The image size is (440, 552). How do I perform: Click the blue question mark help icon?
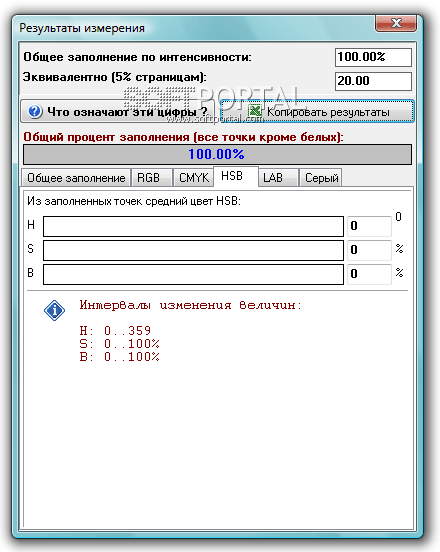(x=35, y=112)
